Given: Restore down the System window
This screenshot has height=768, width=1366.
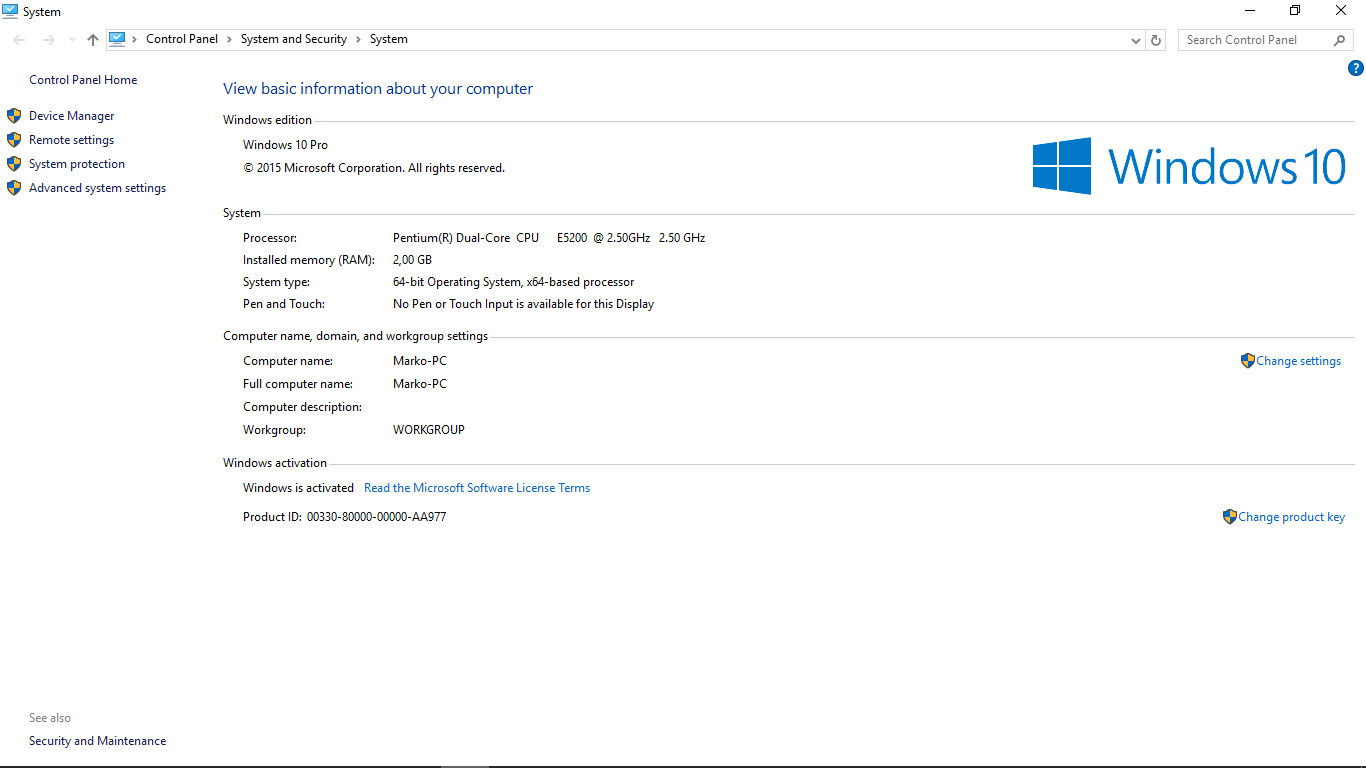Looking at the screenshot, I should point(1295,11).
